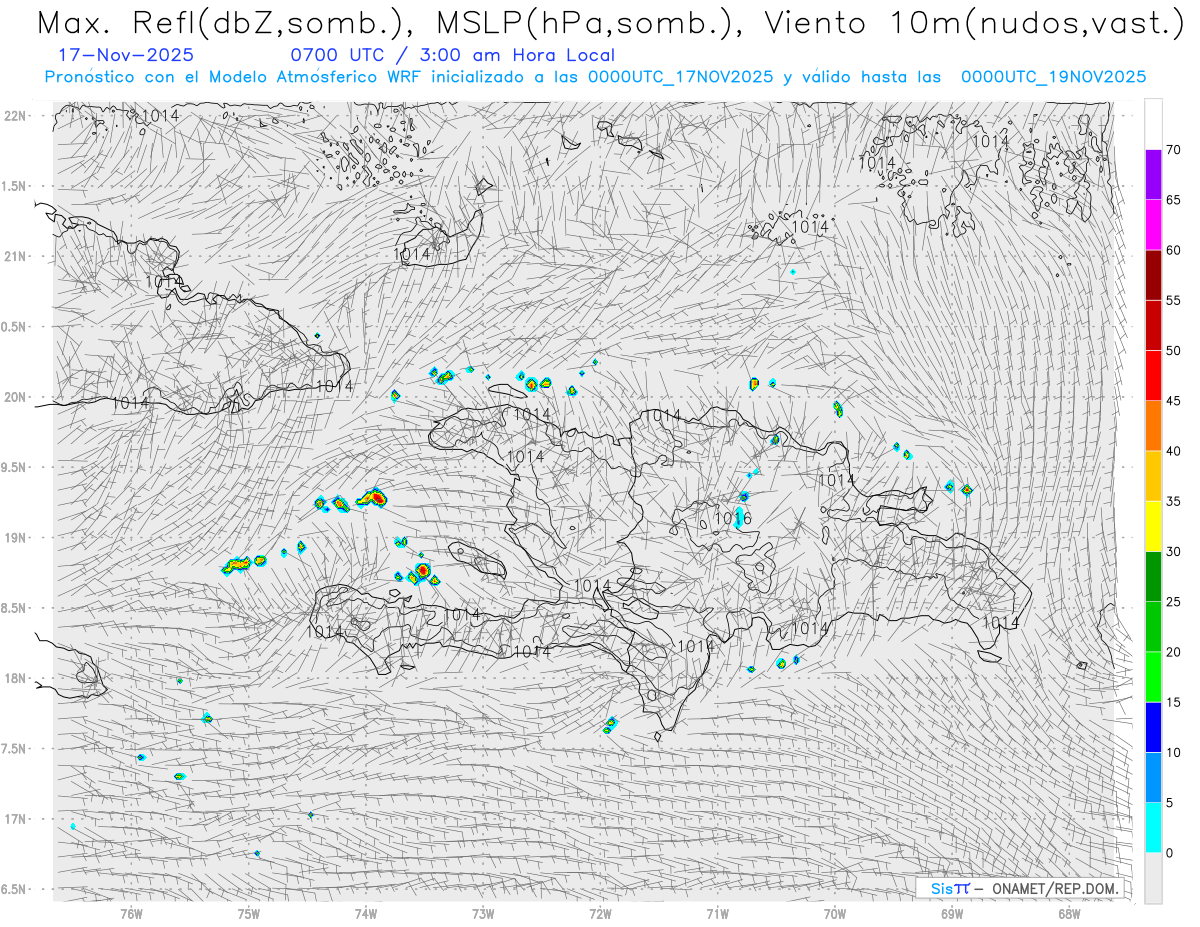Select the color scale value 25

click(1173, 601)
